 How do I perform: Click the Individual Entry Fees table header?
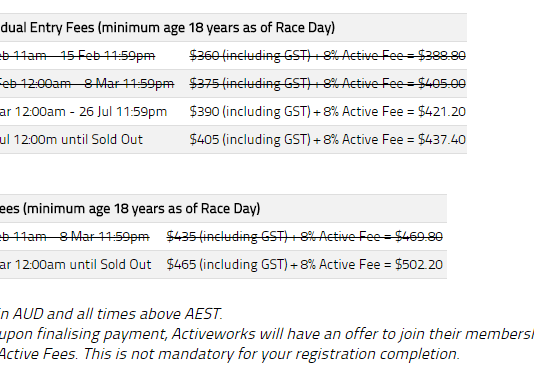[167, 28]
